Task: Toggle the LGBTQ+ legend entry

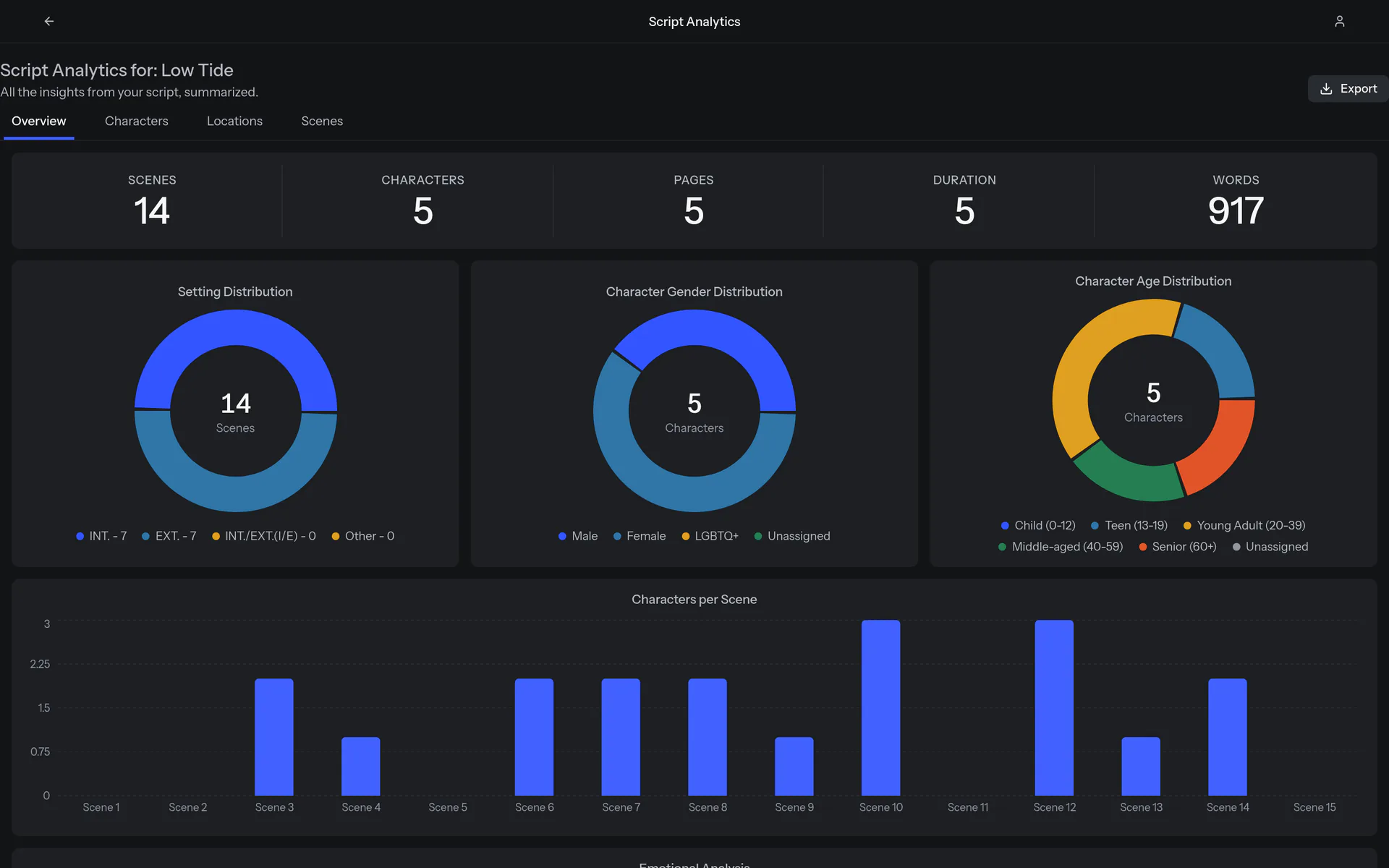Action: tap(710, 536)
